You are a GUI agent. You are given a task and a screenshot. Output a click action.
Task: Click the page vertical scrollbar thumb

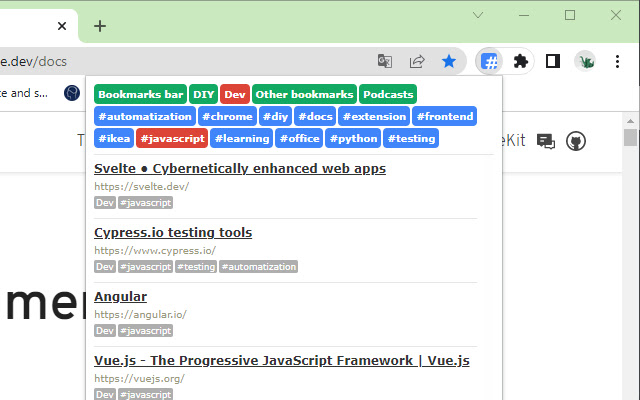pos(630,137)
